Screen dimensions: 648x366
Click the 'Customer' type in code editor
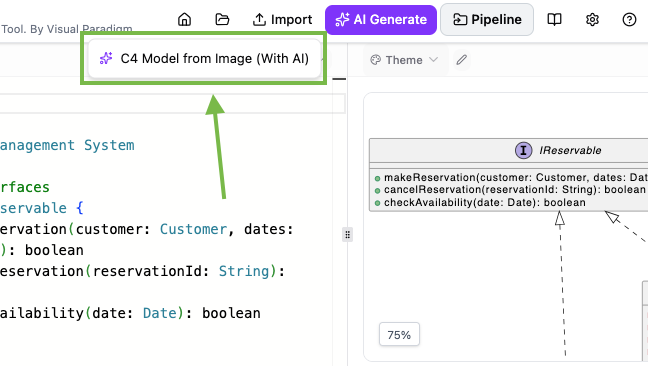[x=193, y=229]
